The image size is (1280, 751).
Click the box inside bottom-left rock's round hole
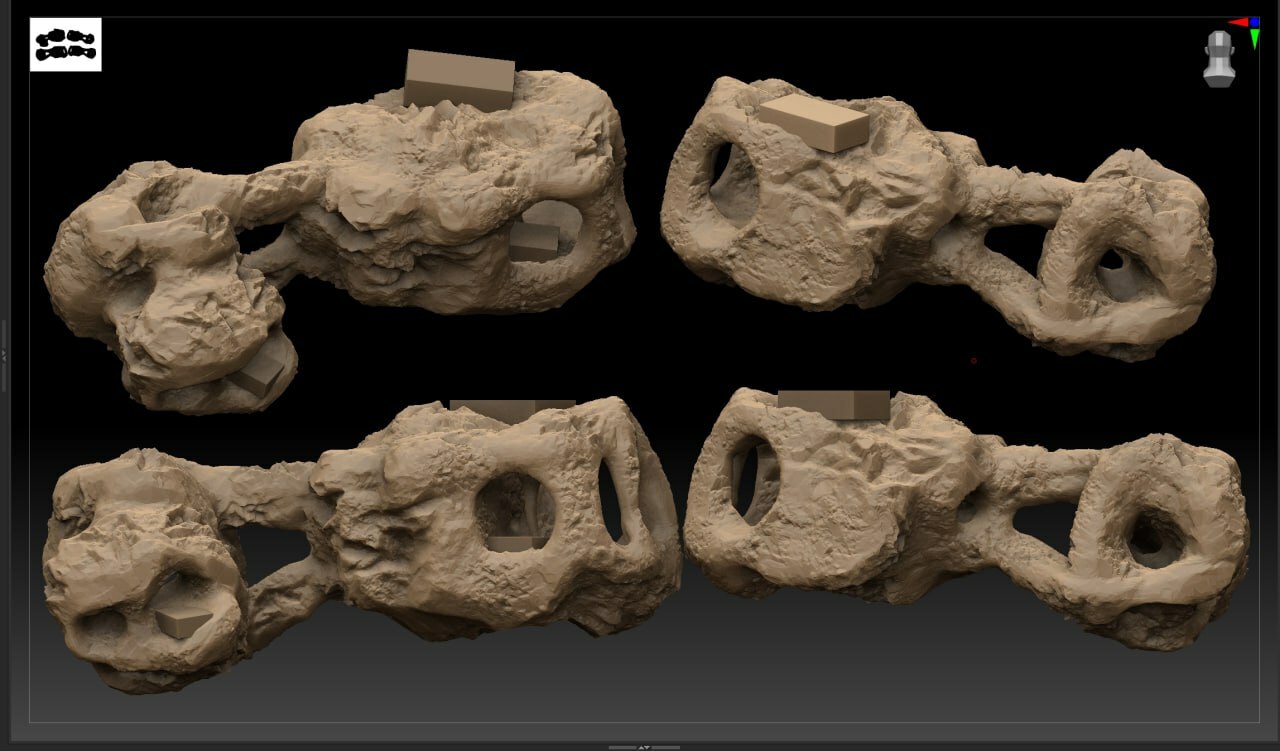pyautogui.click(x=517, y=541)
